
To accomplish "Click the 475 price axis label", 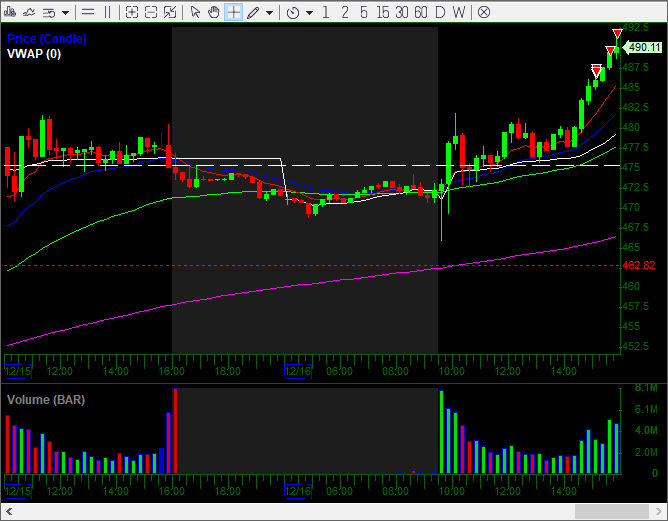I will click(631, 167).
